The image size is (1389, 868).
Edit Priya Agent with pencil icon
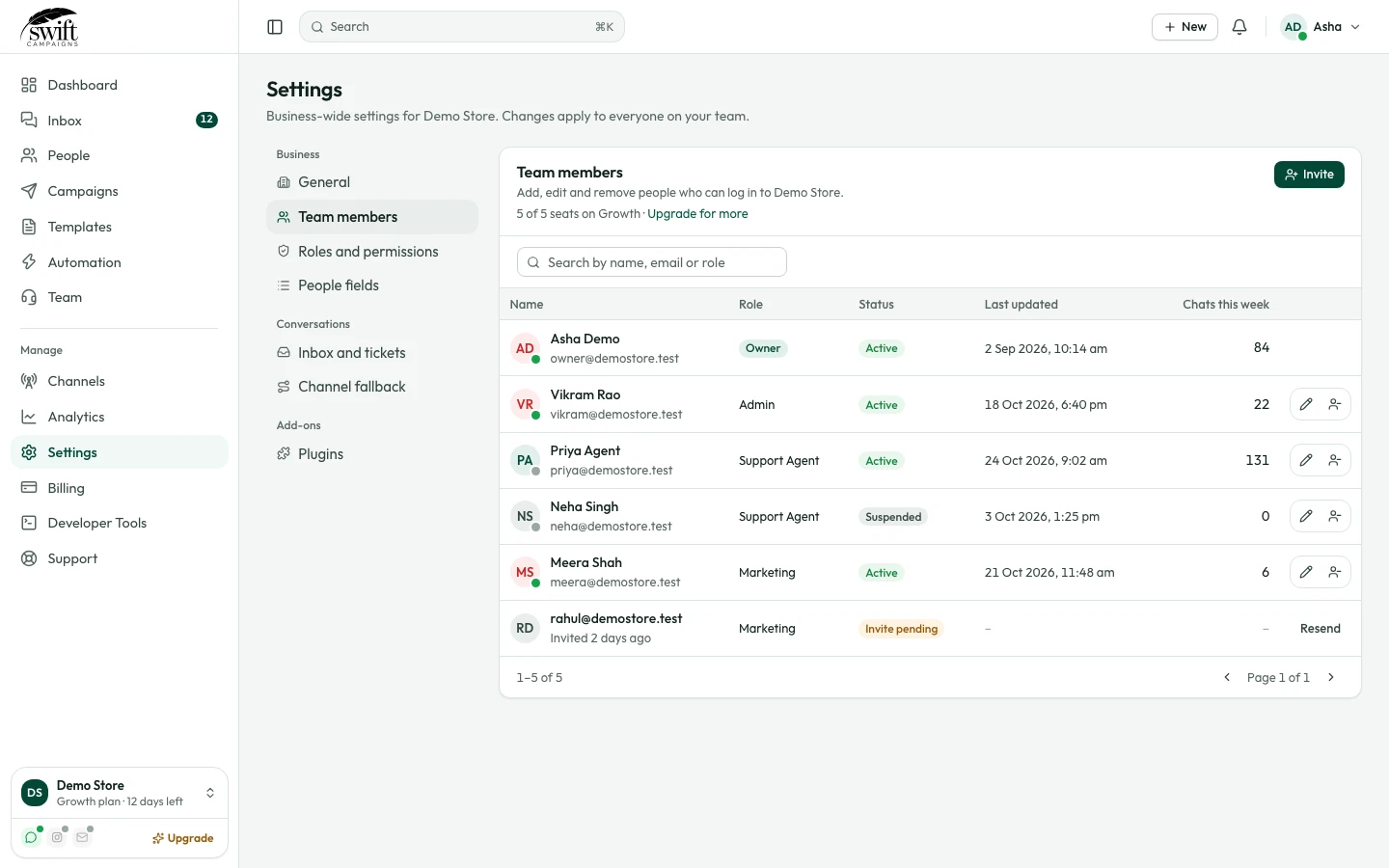point(1306,460)
